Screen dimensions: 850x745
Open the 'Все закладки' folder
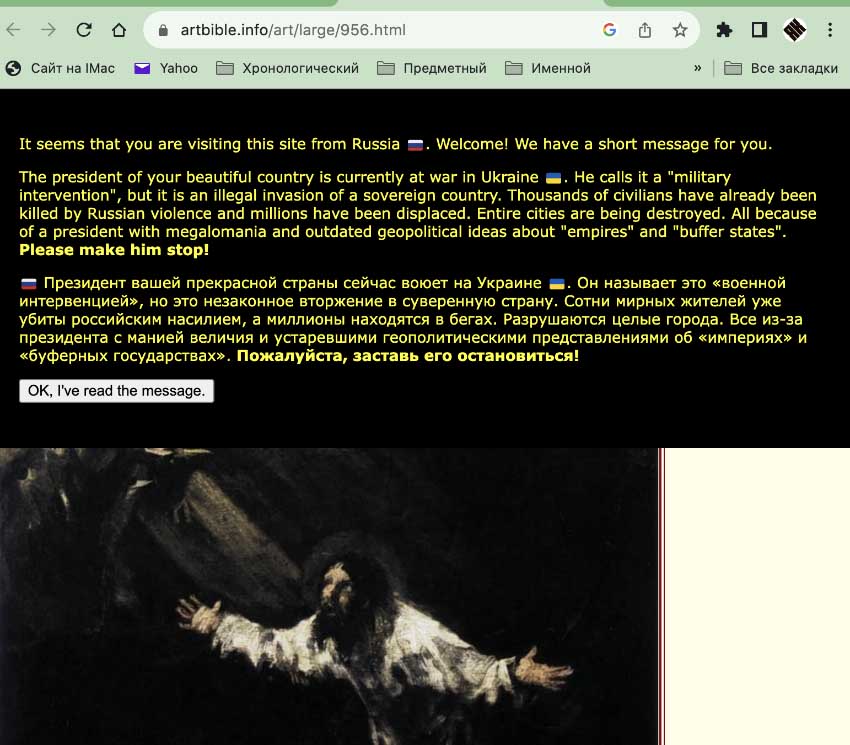pyautogui.click(x=781, y=68)
